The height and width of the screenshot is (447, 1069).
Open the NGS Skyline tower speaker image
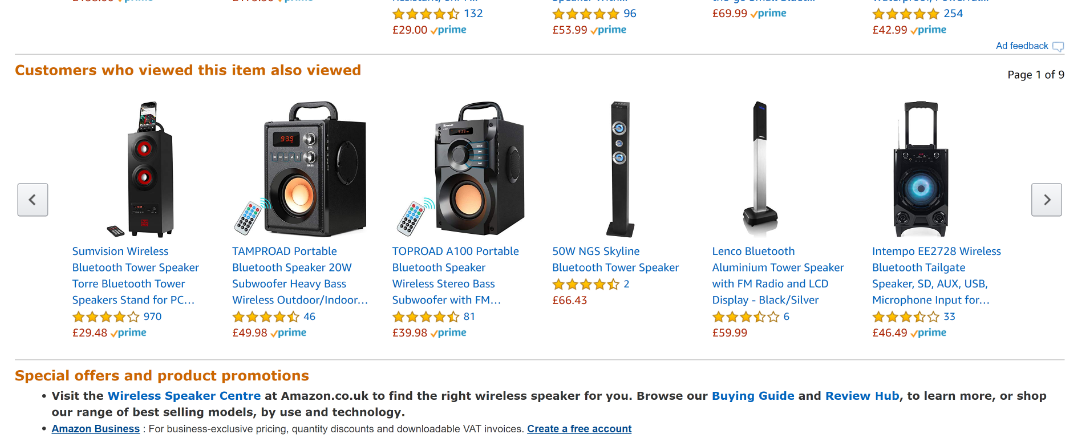click(x=620, y=169)
